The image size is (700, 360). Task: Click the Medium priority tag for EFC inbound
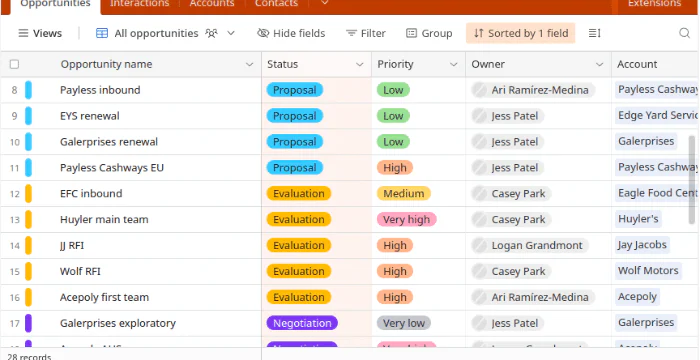coord(404,194)
